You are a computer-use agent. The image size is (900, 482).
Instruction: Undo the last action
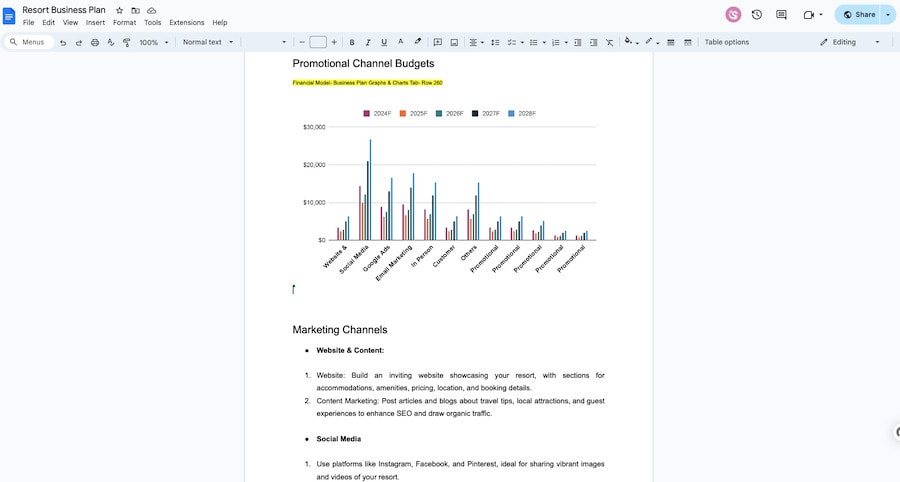coord(63,42)
